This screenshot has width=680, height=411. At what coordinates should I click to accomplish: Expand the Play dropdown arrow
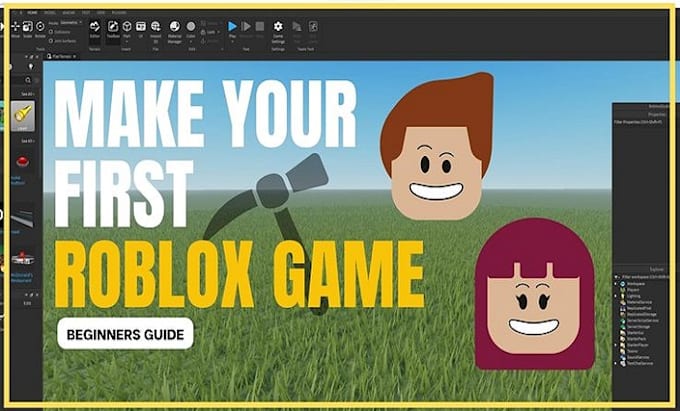coord(232,42)
